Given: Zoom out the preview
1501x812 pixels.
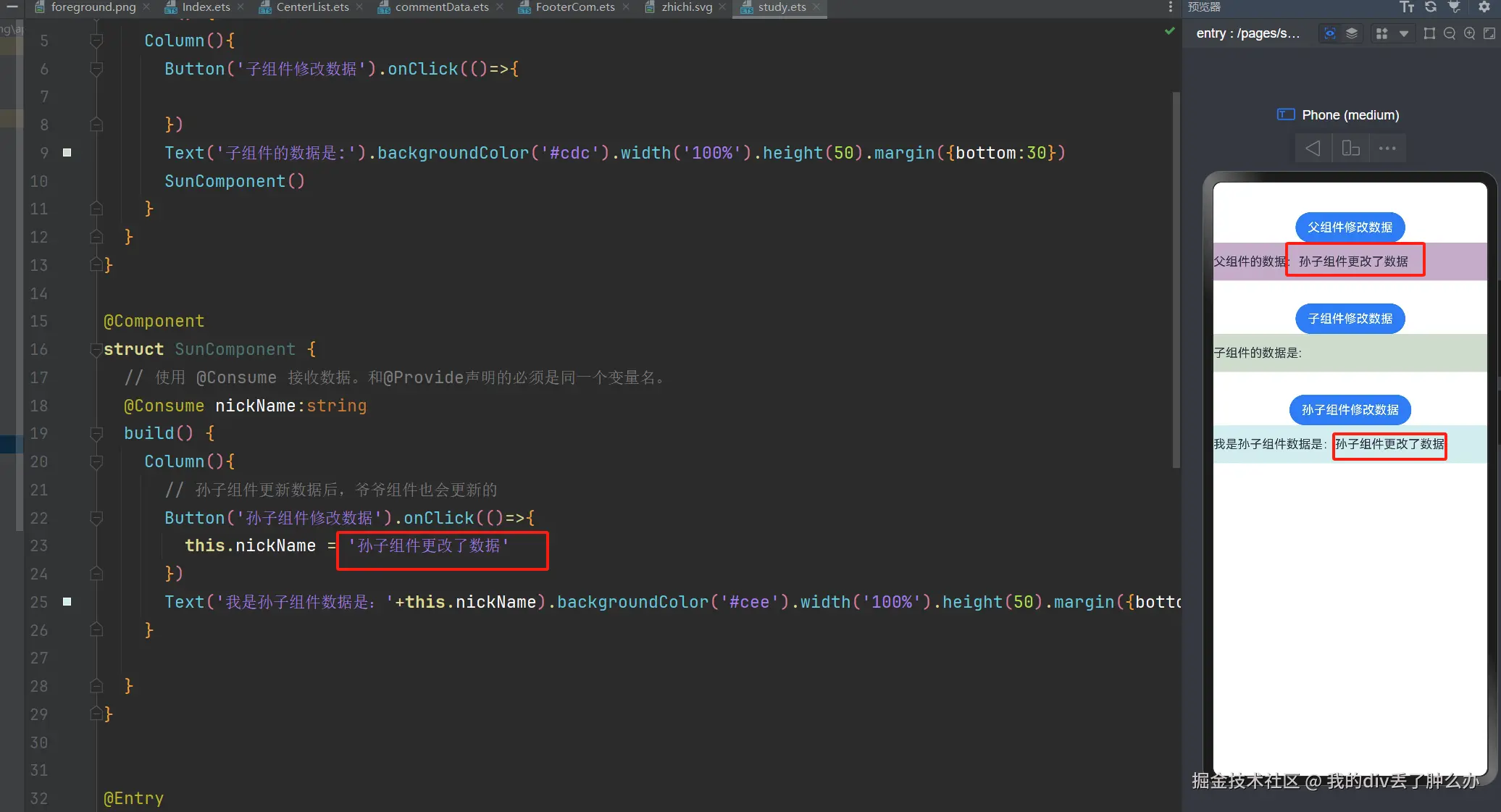Looking at the screenshot, I should 1450,33.
